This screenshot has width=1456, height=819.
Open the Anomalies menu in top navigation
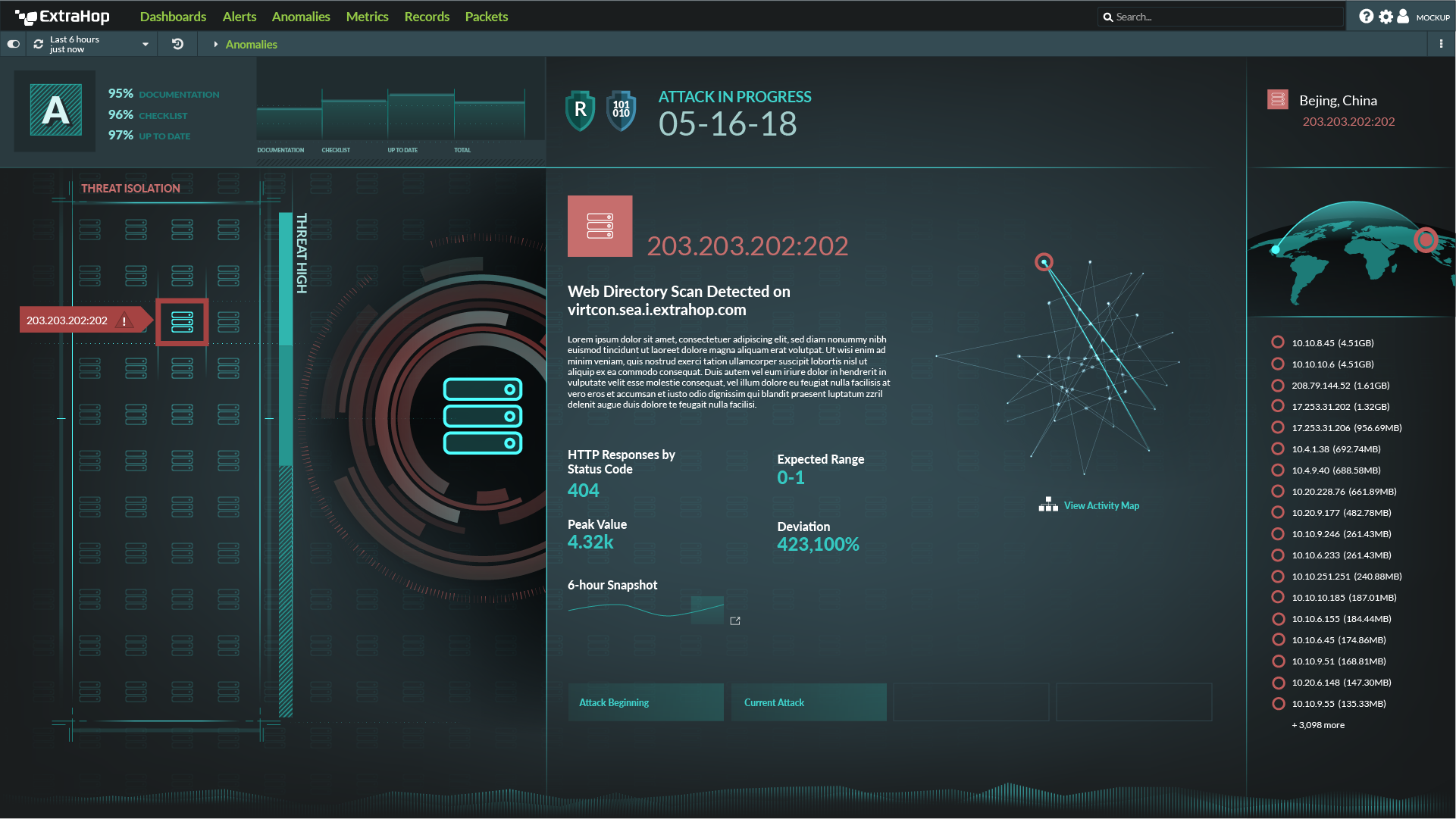pyautogui.click(x=301, y=17)
